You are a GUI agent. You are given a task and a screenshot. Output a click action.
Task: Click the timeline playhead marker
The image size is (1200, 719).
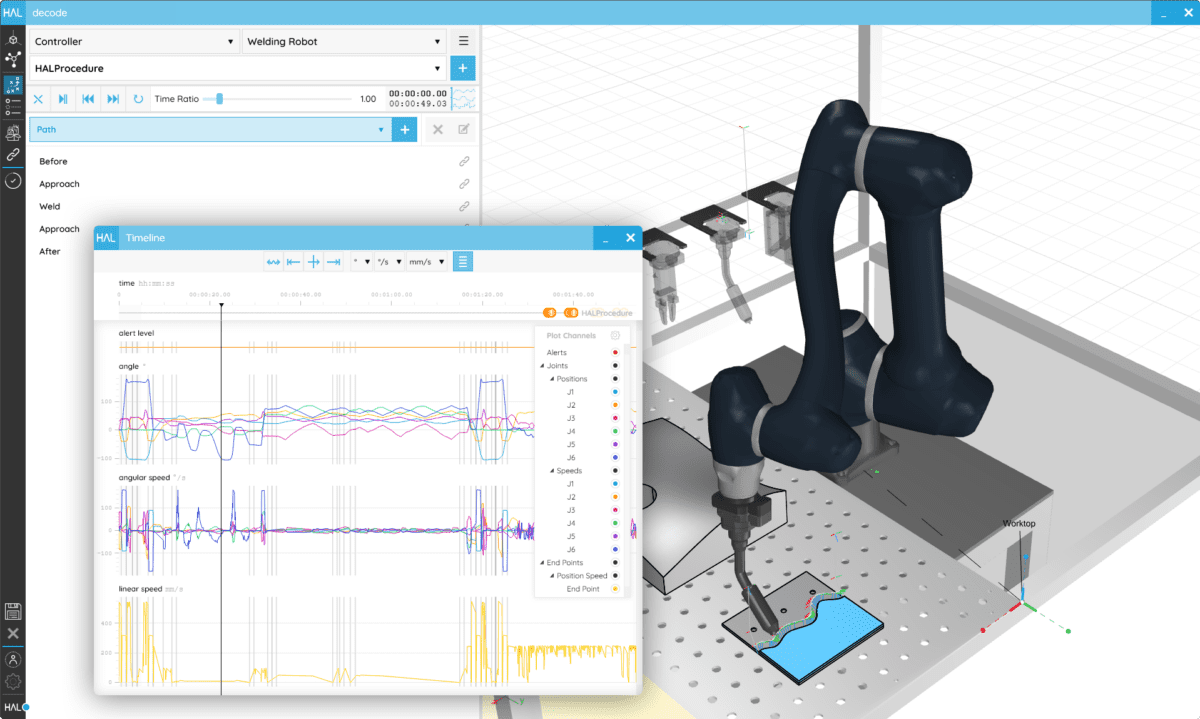tap(221, 305)
